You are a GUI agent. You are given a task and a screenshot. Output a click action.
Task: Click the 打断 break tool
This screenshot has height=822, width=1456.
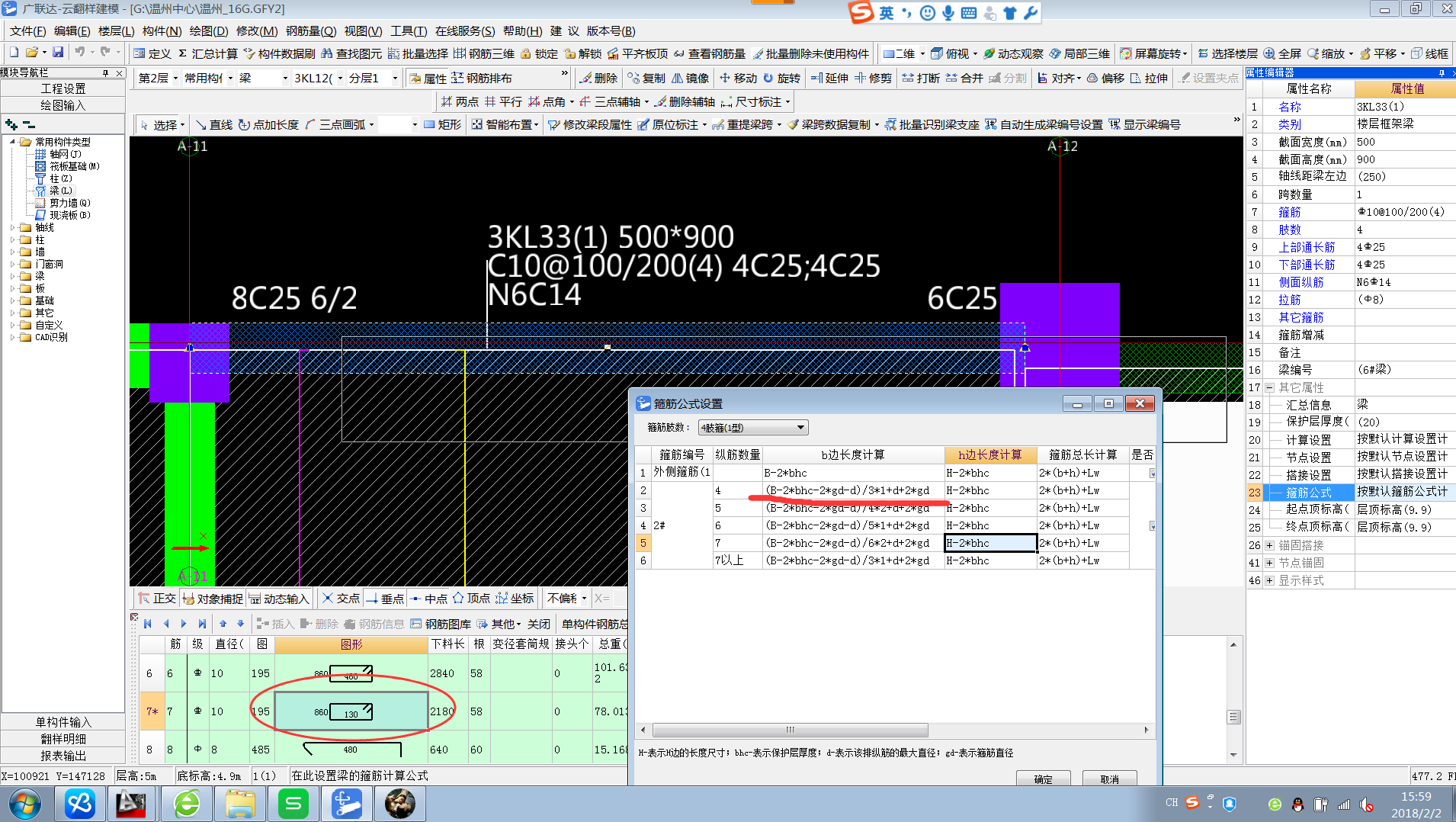tap(921, 78)
